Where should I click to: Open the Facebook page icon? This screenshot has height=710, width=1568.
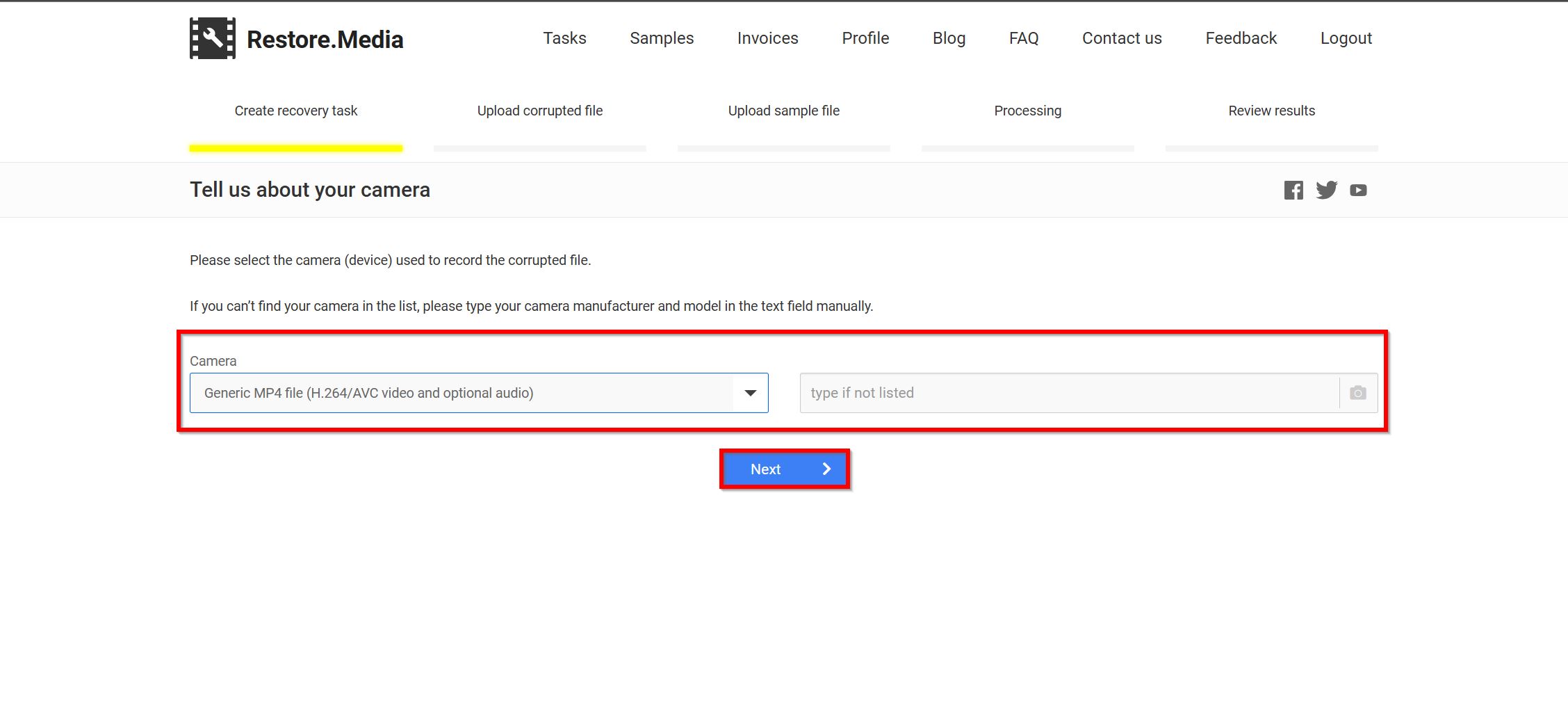[1293, 191]
